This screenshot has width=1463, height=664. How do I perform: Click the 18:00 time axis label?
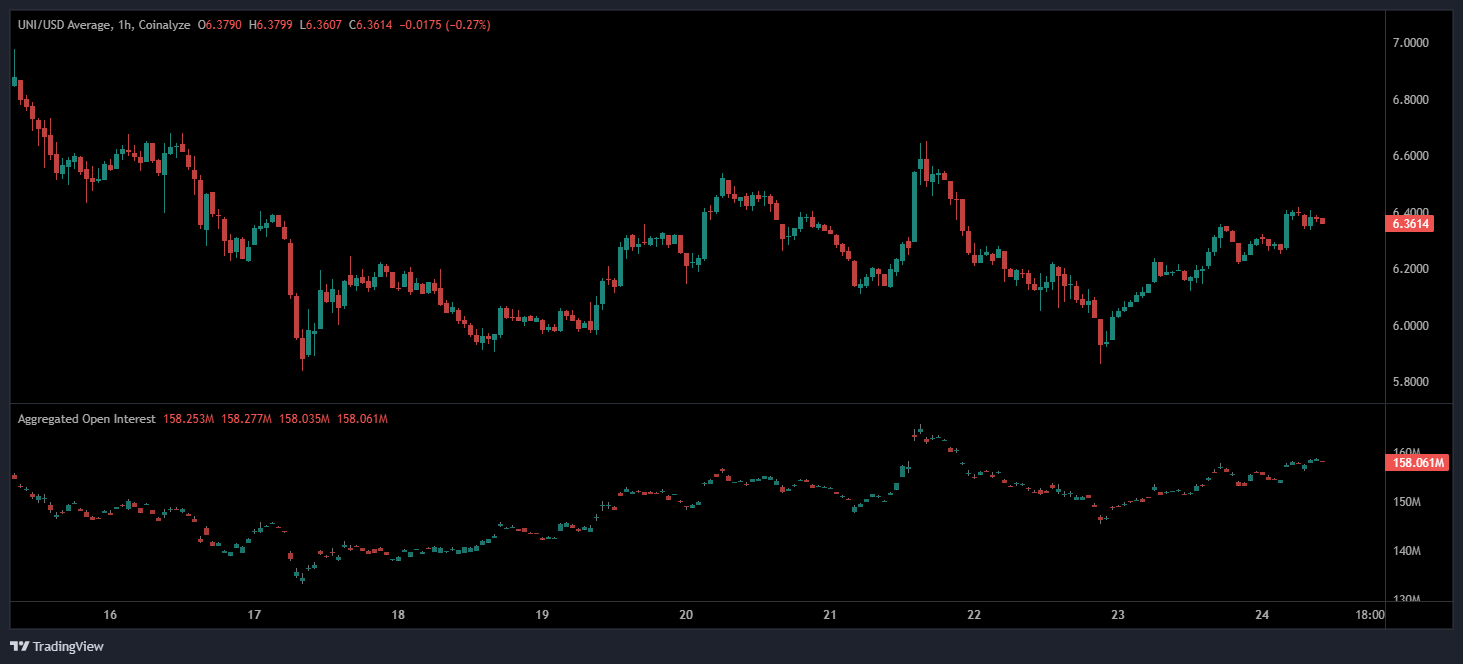tap(1370, 615)
